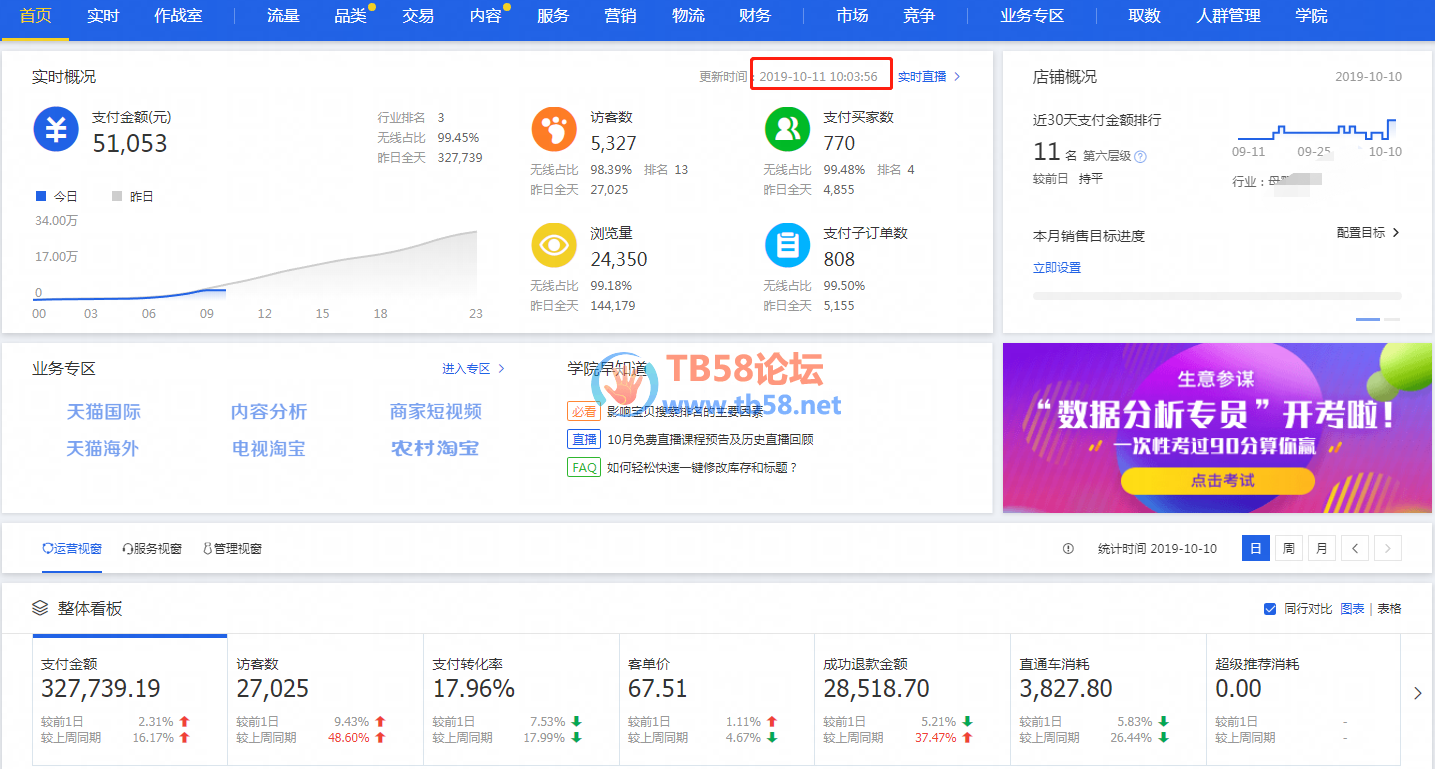
Task: Open the 天猫海外 zone link
Action: click(103, 449)
